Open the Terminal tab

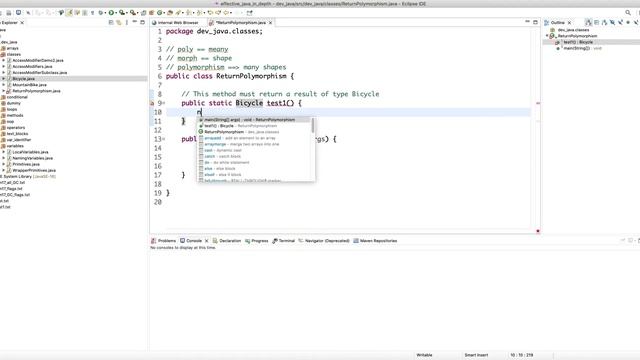(x=284, y=241)
